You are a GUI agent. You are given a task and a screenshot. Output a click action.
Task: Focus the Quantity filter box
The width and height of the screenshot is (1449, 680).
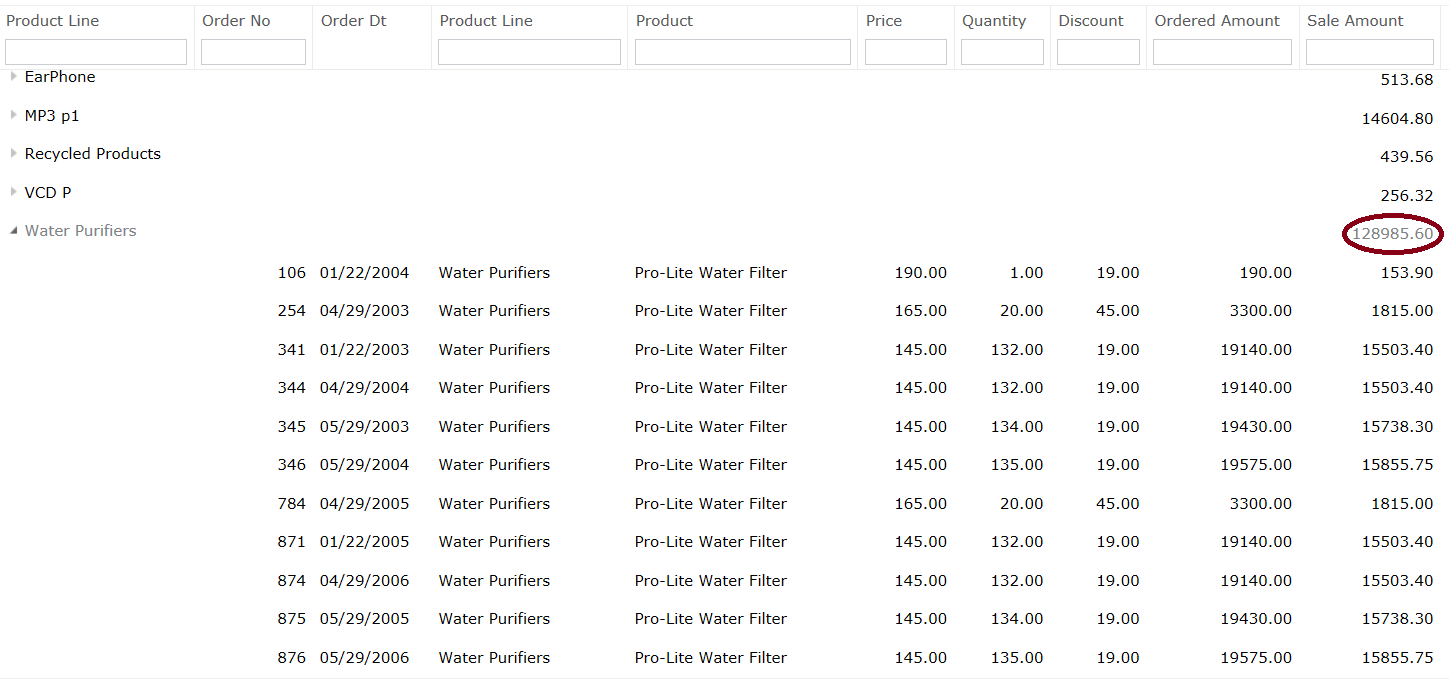[x=1002, y=52]
